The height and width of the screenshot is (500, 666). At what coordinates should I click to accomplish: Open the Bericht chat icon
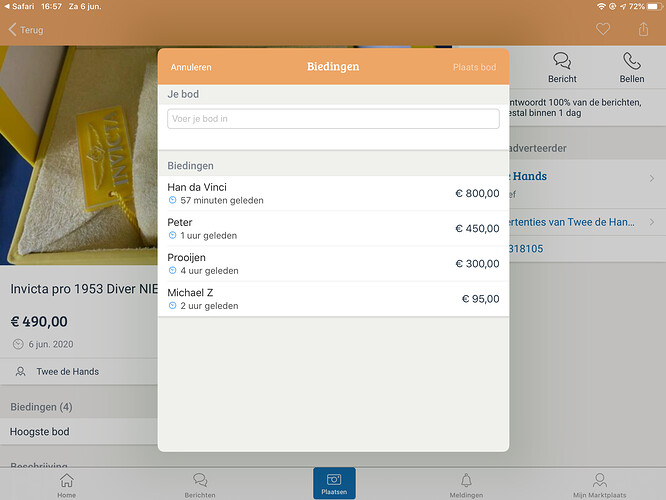click(x=562, y=61)
